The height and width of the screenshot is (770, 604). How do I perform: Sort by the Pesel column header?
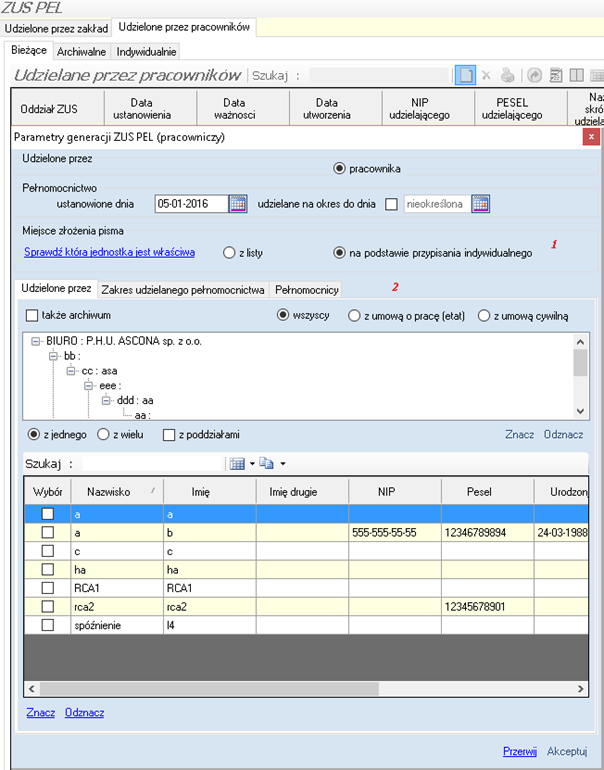pyautogui.click(x=488, y=492)
